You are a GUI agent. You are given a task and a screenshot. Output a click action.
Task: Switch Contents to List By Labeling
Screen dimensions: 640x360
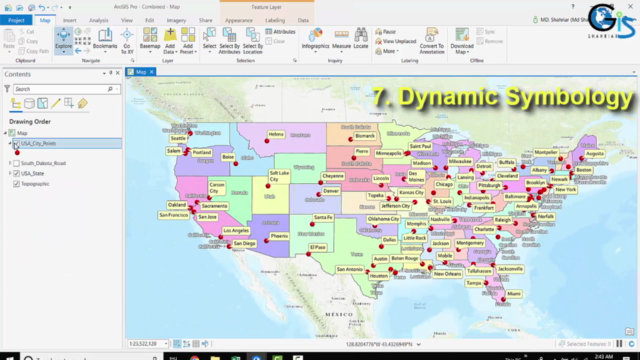pos(82,104)
